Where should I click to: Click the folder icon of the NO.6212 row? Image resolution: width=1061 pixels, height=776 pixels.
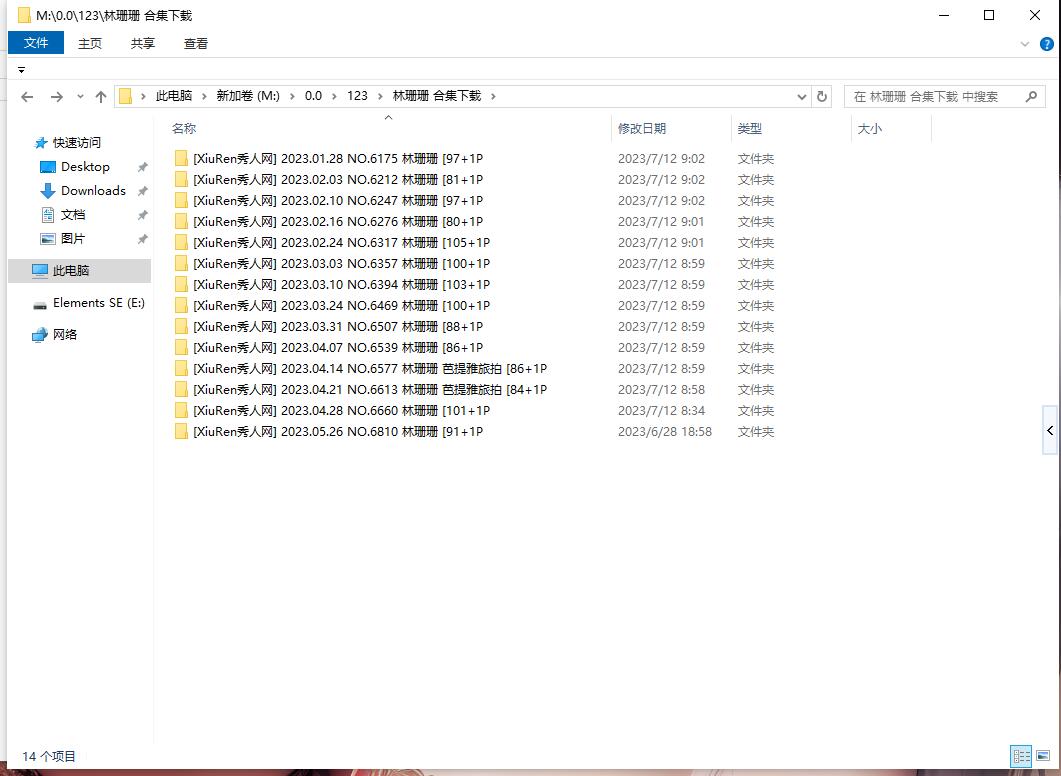(181, 179)
